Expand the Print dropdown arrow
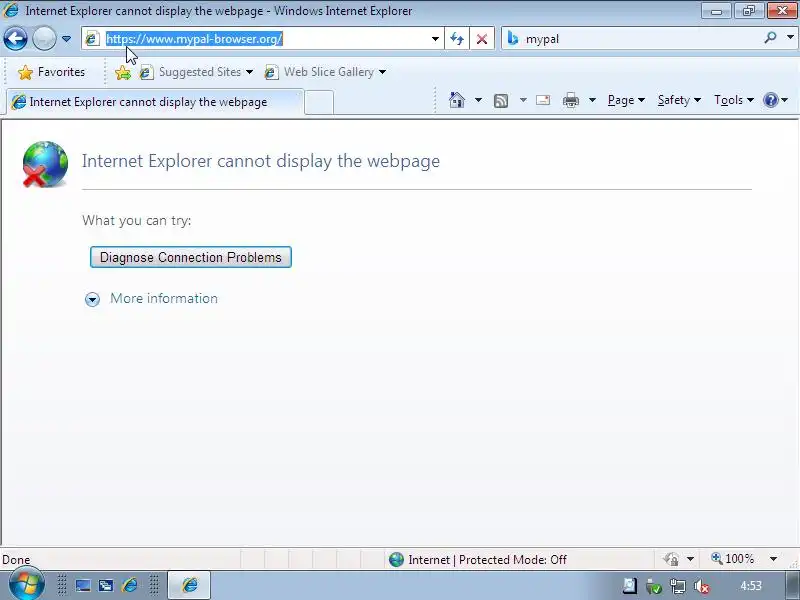The image size is (800, 600). coord(592,100)
